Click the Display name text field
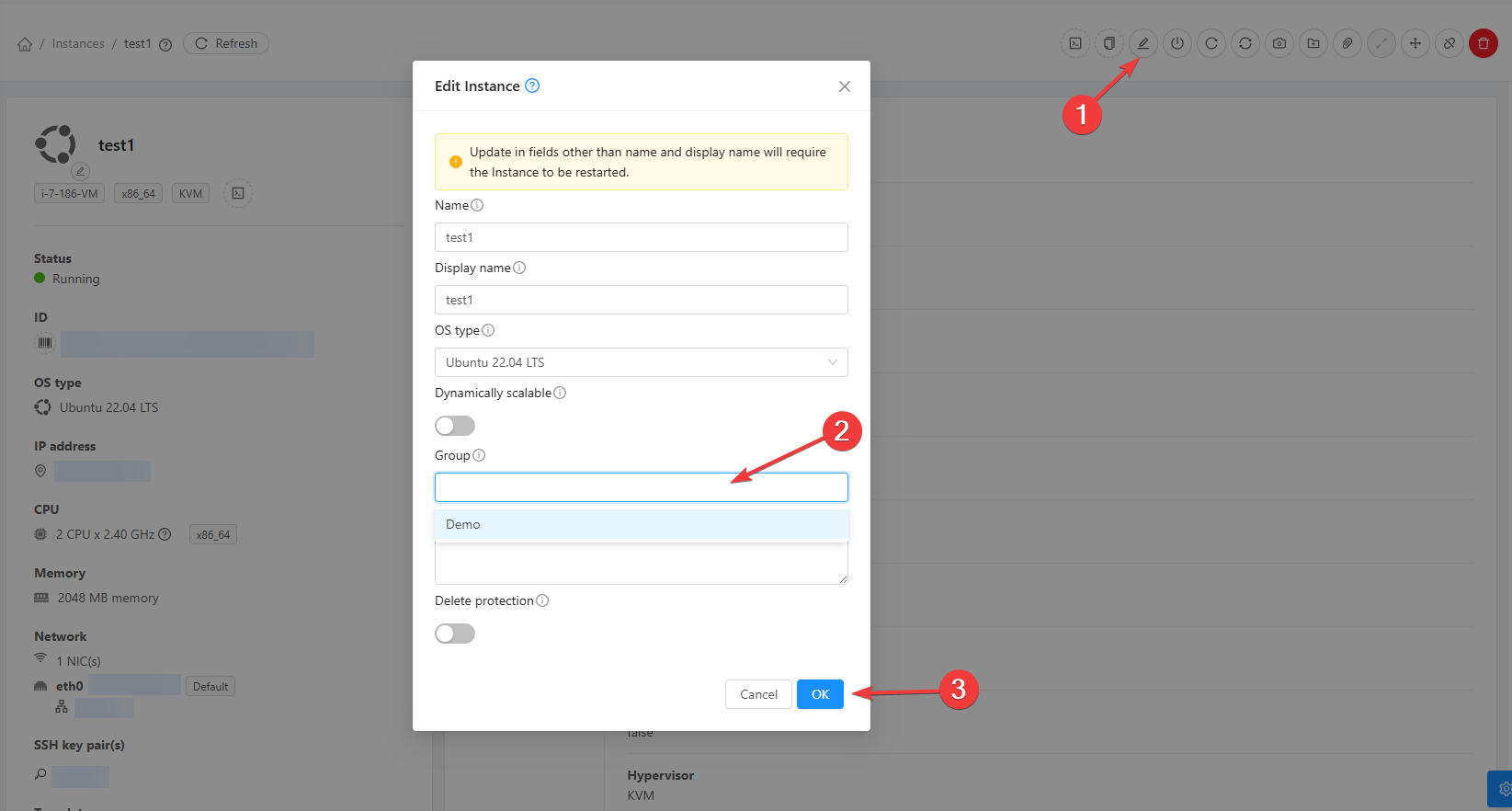 coord(641,300)
